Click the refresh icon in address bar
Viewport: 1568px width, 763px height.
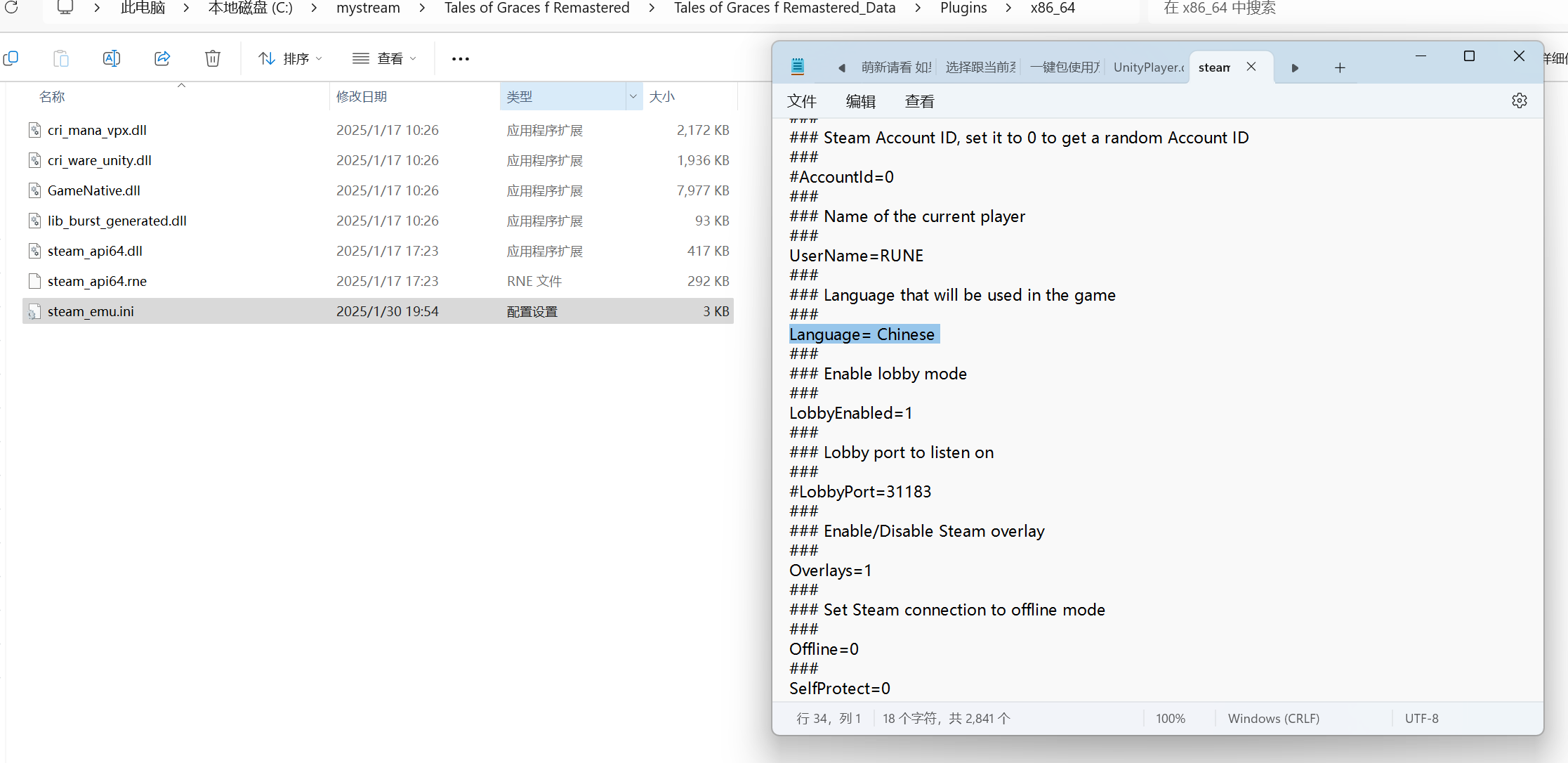[11, 8]
